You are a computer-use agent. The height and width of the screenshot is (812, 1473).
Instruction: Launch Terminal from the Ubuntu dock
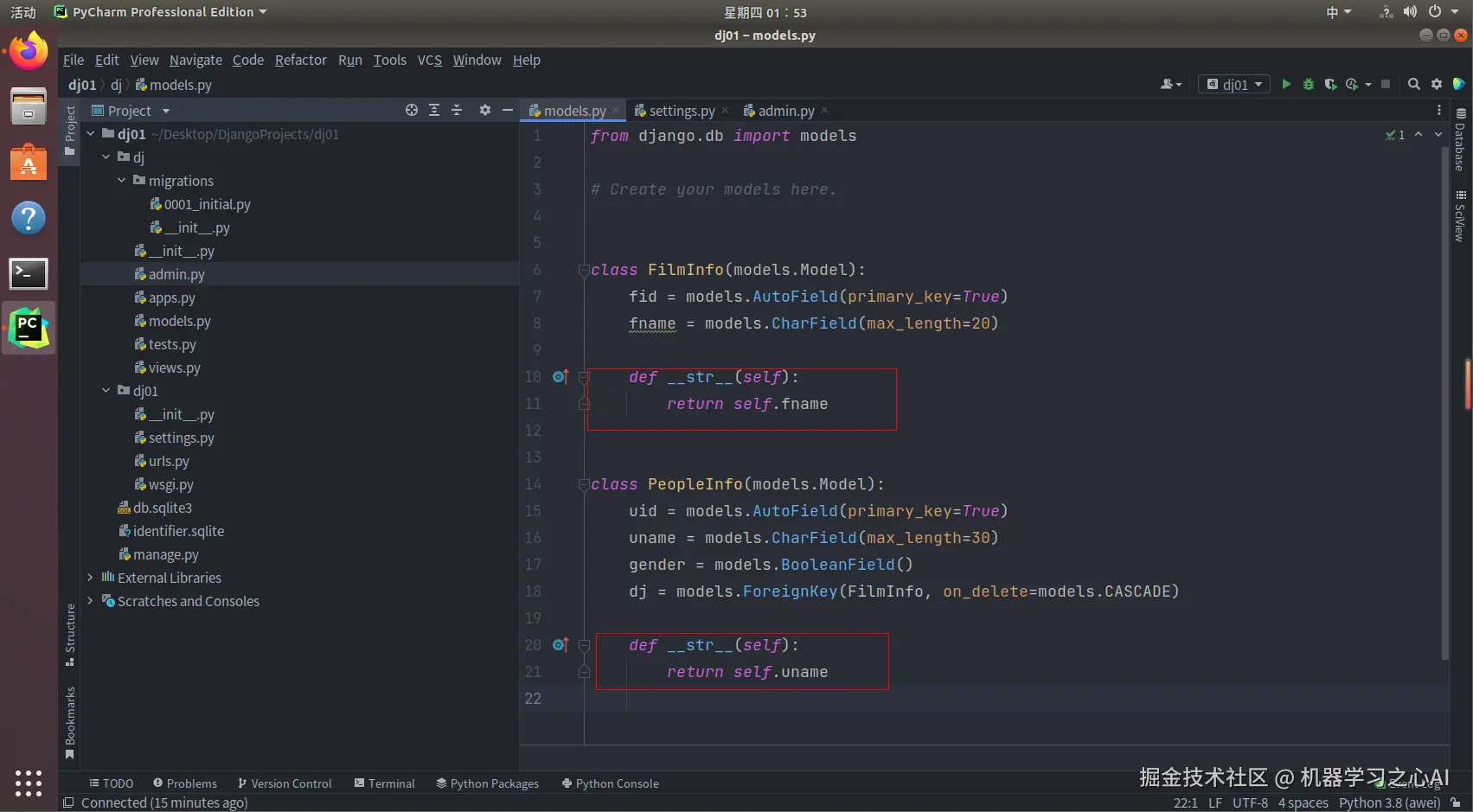[29, 273]
